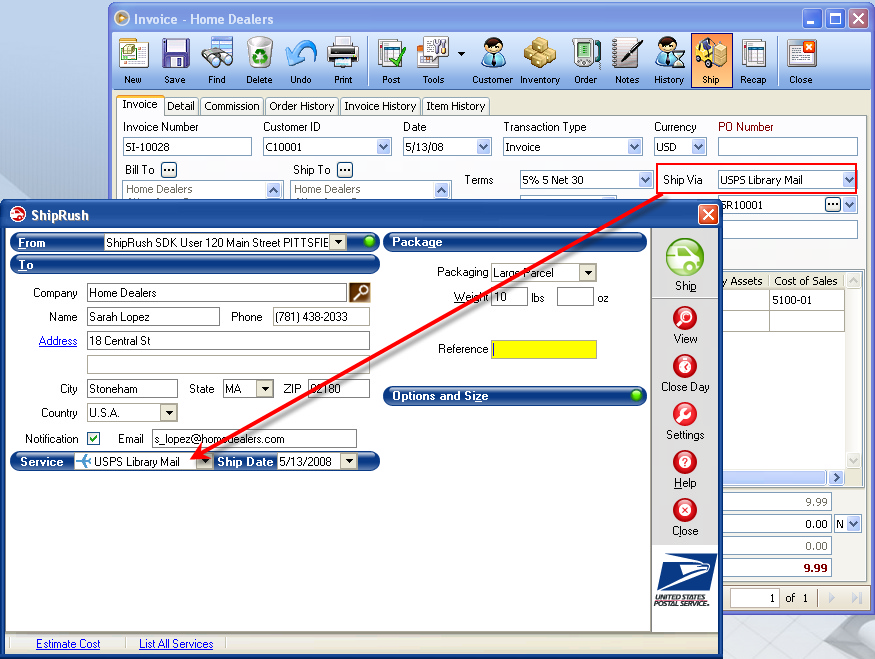Viewport: 875px width, 659px height.
Task: Show History from the toolbar
Action: pos(669,60)
